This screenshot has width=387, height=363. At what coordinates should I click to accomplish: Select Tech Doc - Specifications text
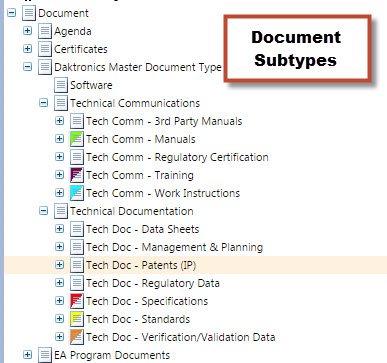coord(147,302)
